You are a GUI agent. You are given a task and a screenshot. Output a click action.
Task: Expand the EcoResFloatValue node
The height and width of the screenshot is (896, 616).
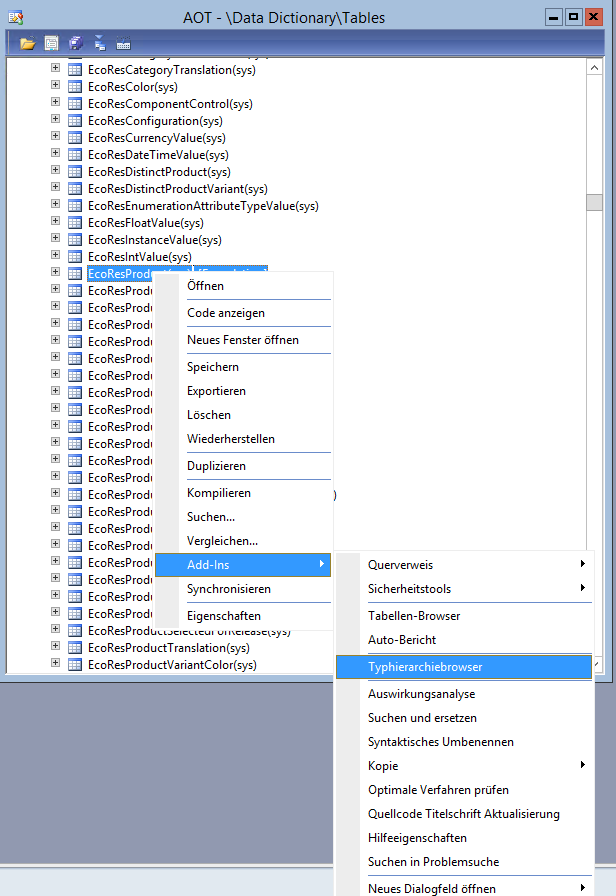[x=55, y=221]
